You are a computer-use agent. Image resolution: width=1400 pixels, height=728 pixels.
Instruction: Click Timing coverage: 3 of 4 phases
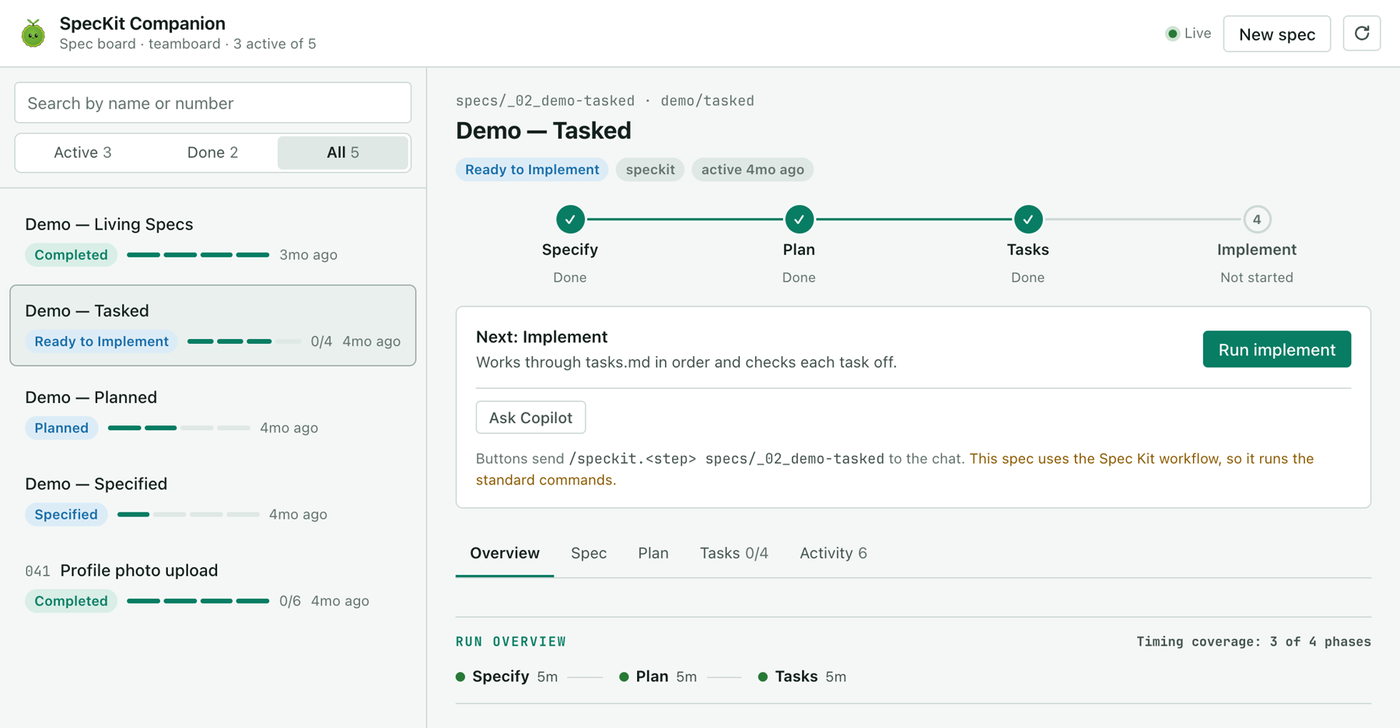1254,642
